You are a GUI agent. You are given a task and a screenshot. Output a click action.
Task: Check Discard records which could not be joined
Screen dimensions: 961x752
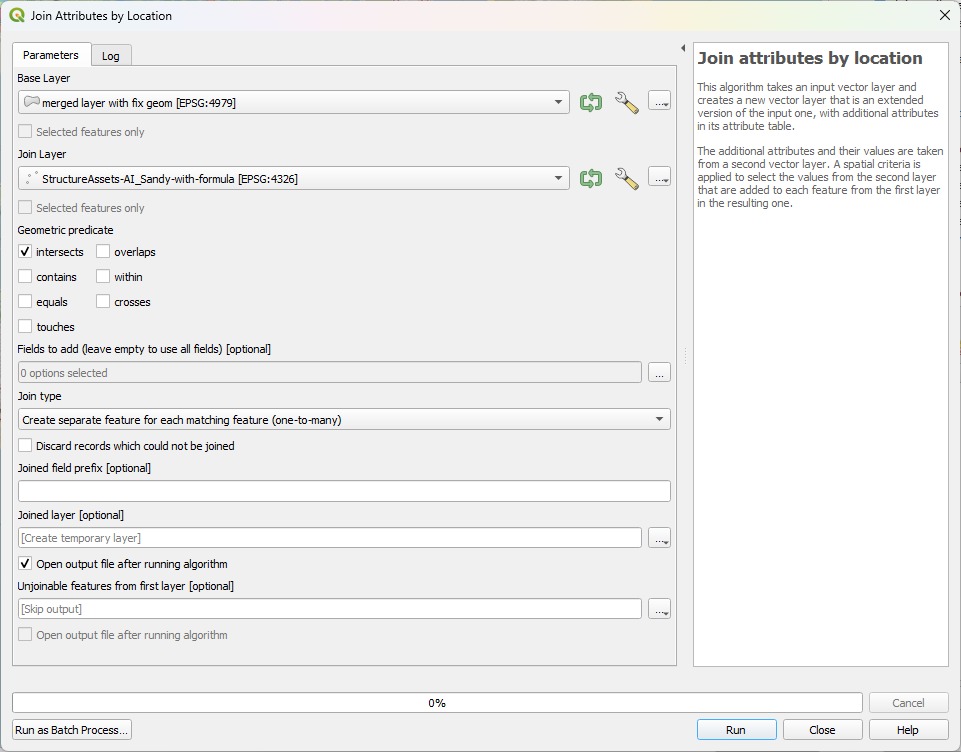pos(25,446)
